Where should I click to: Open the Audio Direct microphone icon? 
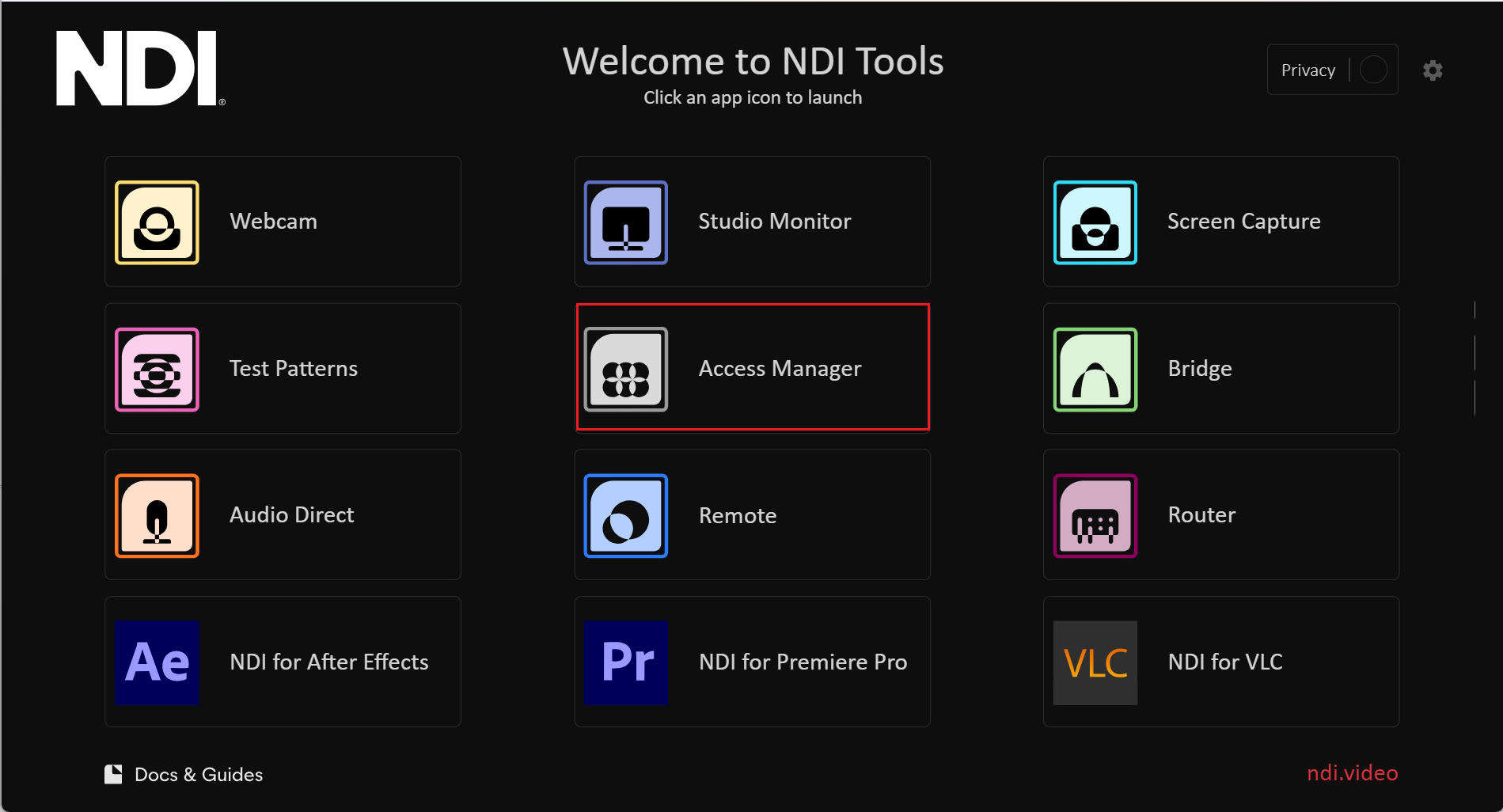[157, 516]
